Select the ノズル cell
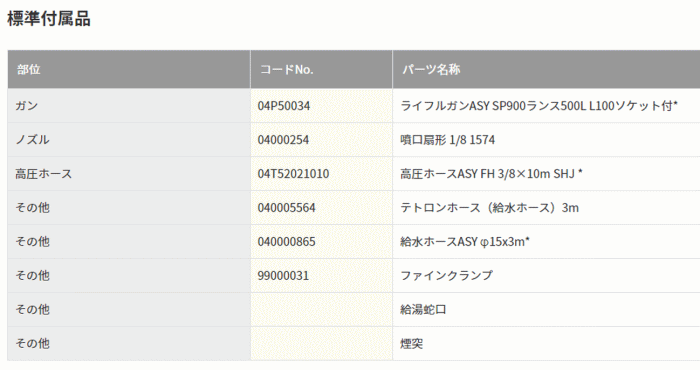 tap(129, 140)
